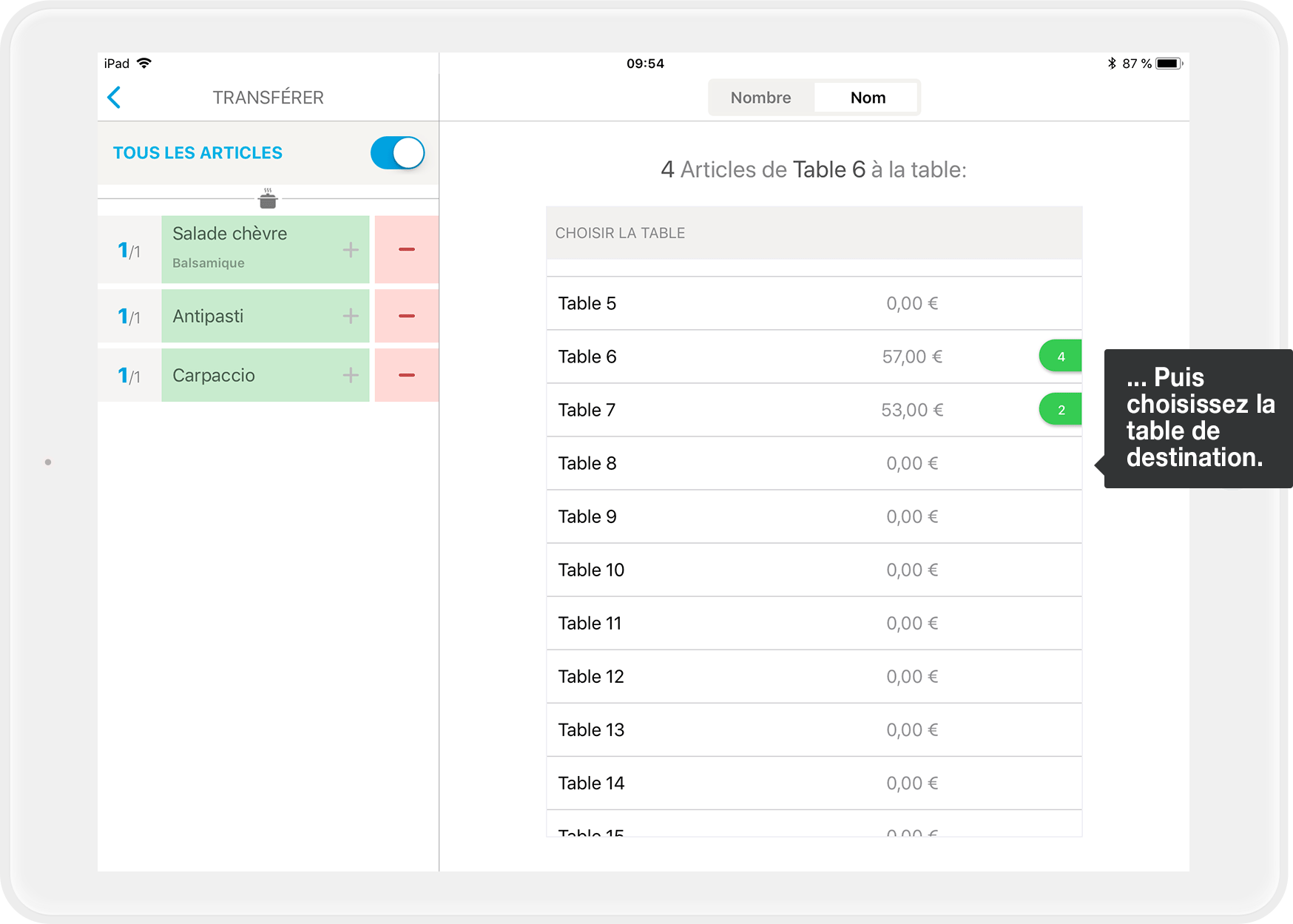Click the 57,00 € amount
Screen dimensions: 1293x924
coord(912,357)
